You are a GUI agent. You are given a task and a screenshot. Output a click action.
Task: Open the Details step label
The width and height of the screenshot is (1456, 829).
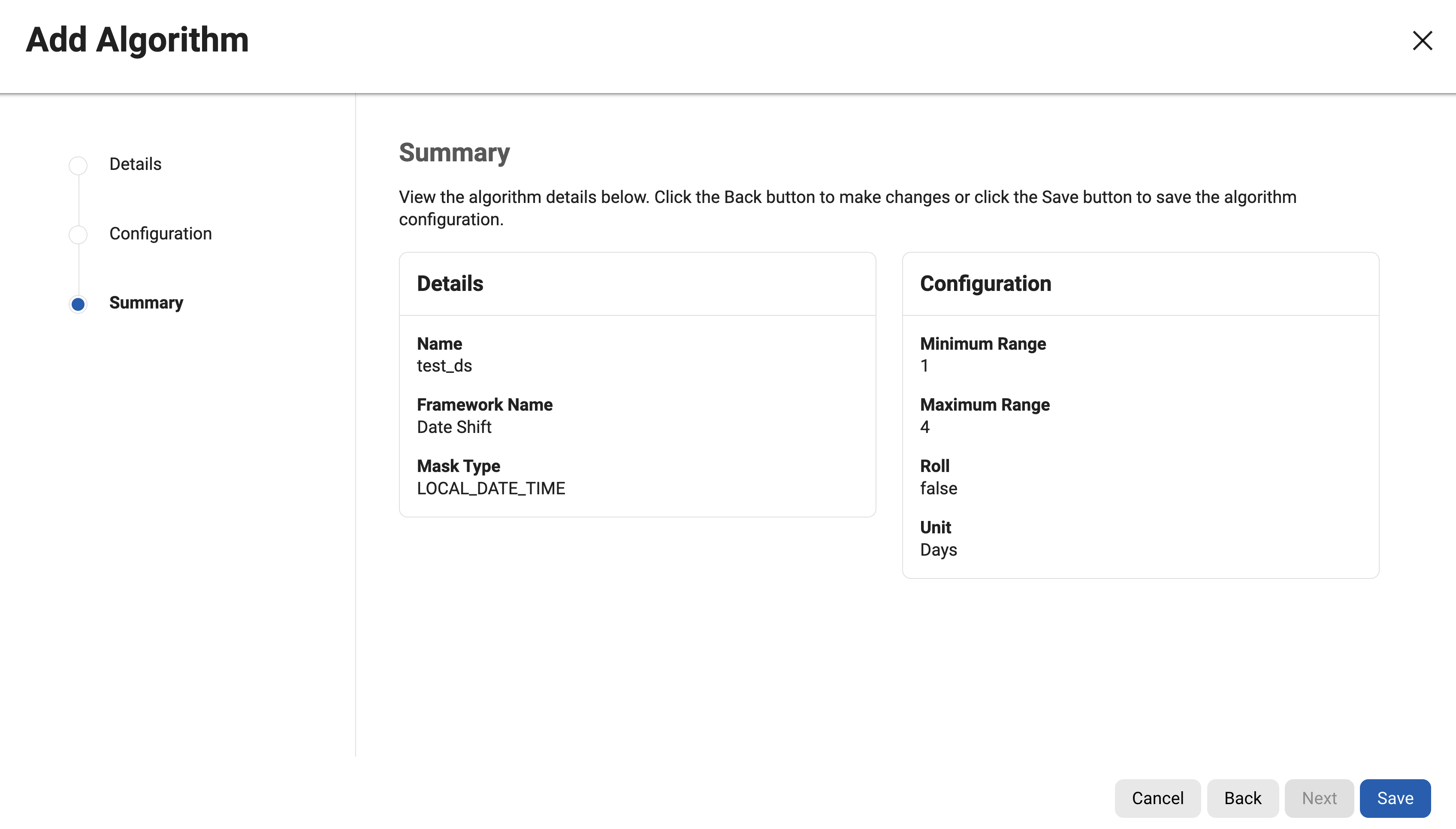coord(136,164)
